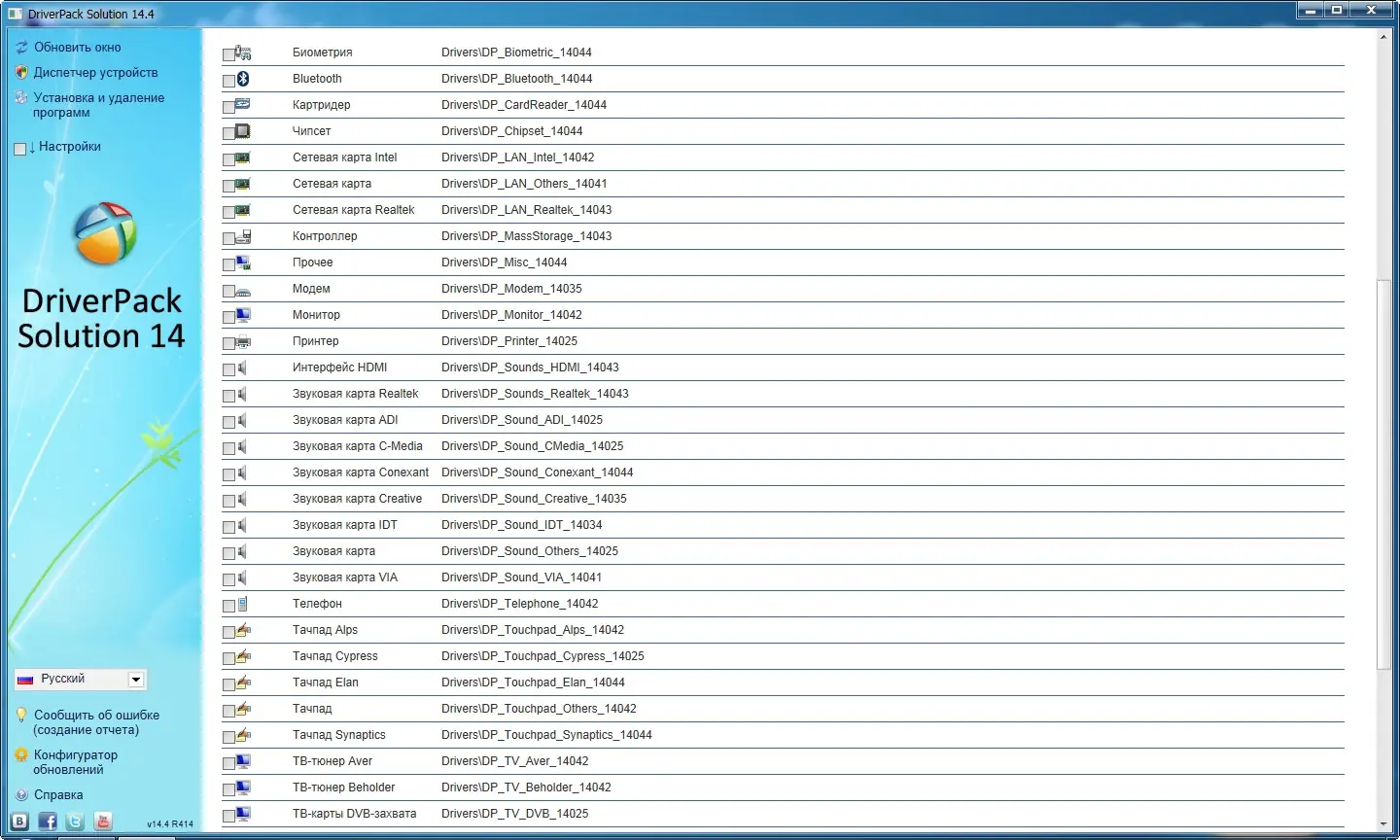Screen dimensions: 1400x840
Task: Click the Принтер row printer icon
Action: pyautogui.click(x=243, y=341)
